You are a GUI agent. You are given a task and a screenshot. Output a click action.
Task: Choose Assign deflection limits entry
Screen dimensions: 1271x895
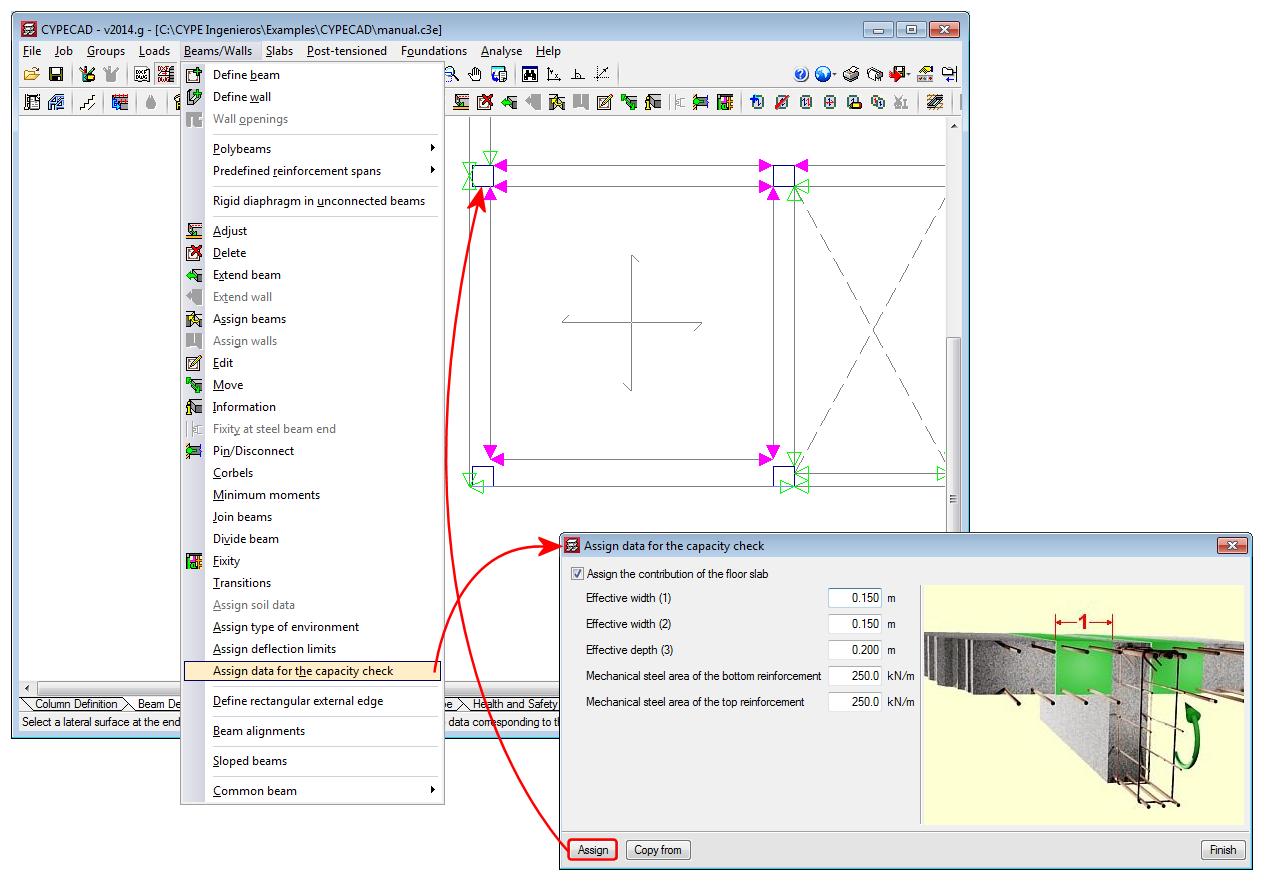click(274, 649)
